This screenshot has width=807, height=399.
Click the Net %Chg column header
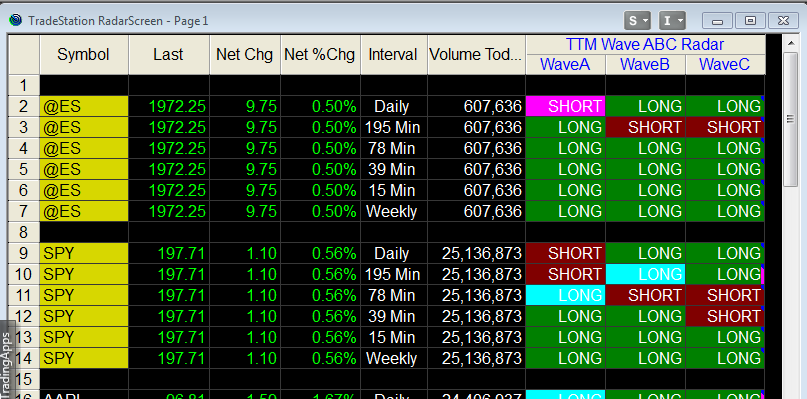click(x=320, y=55)
